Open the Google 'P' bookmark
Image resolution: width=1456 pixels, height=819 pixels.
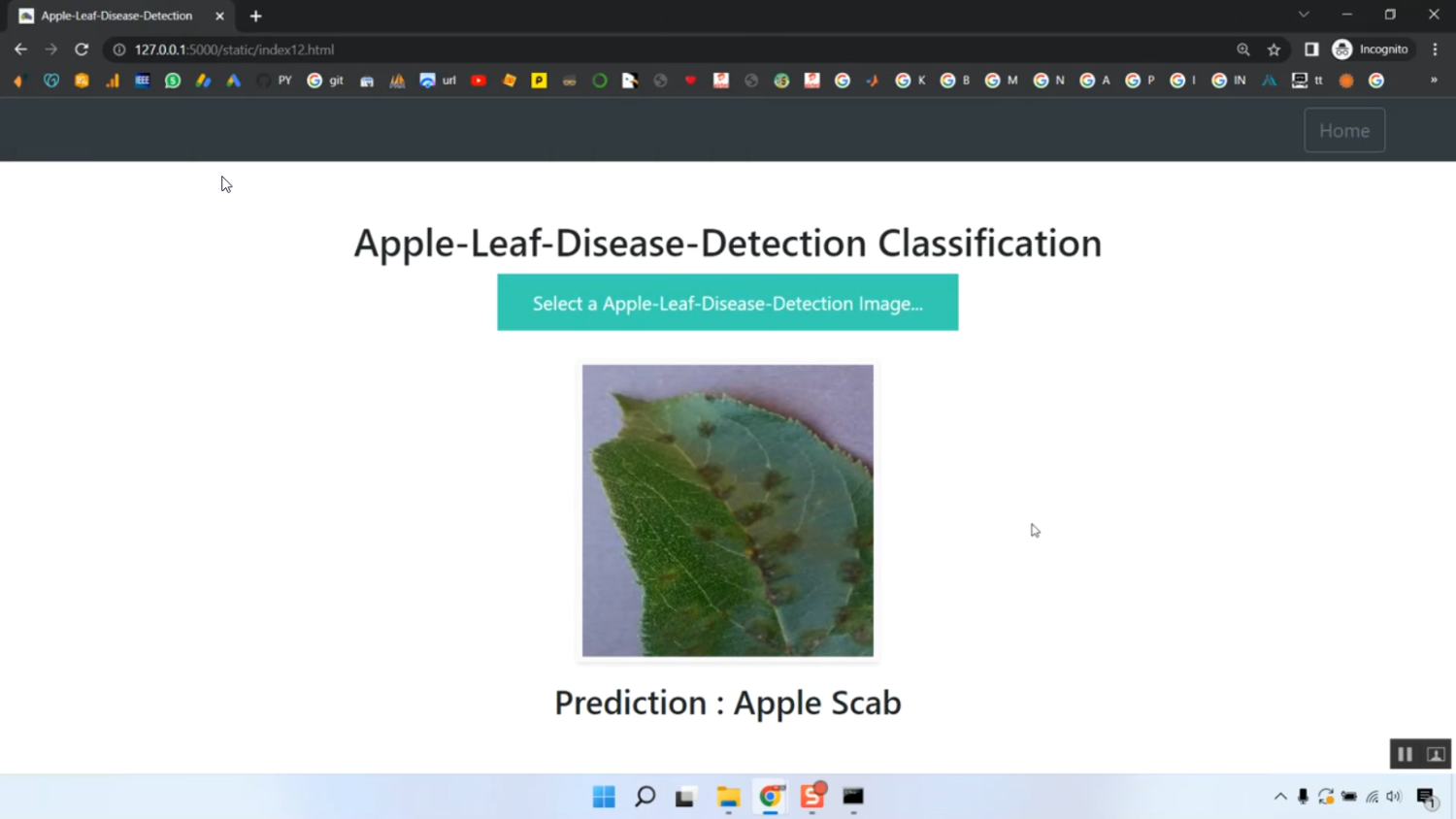pyautogui.click(x=1141, y=81)
